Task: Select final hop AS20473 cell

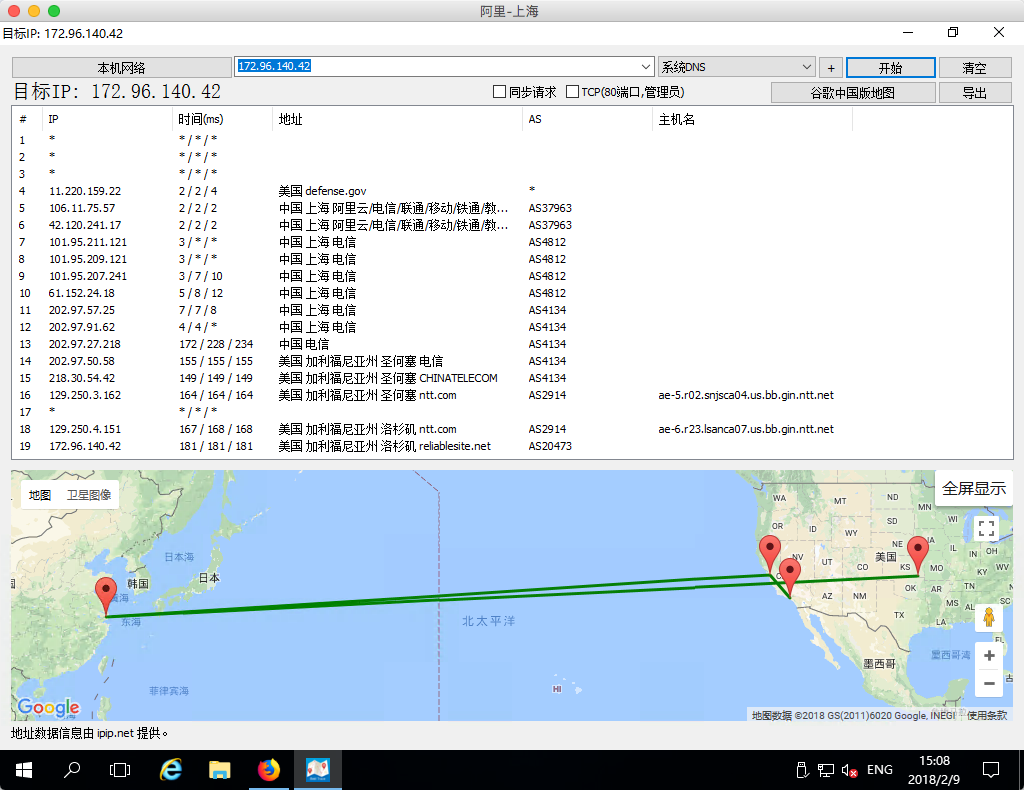Action: 550,446
